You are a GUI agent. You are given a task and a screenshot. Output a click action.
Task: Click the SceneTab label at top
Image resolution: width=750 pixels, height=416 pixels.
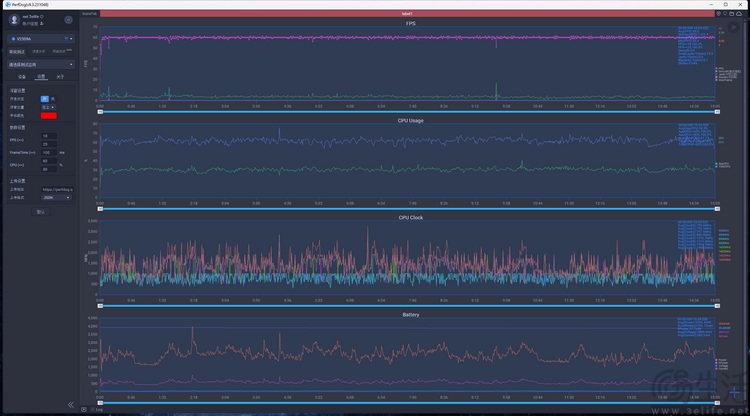coord(89,14)
